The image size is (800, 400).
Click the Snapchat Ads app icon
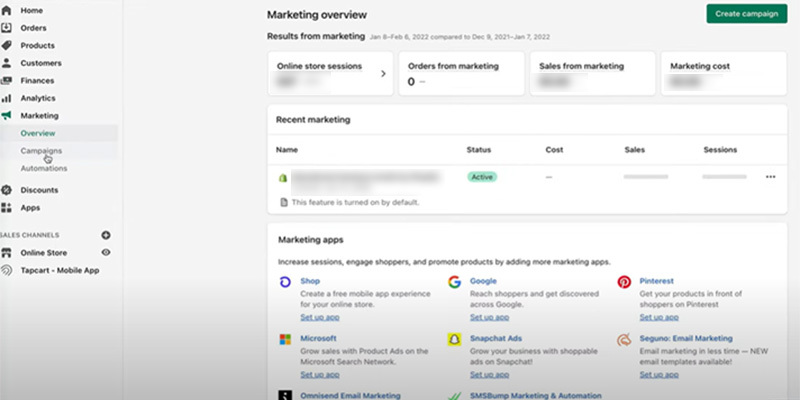coord(454,340)
